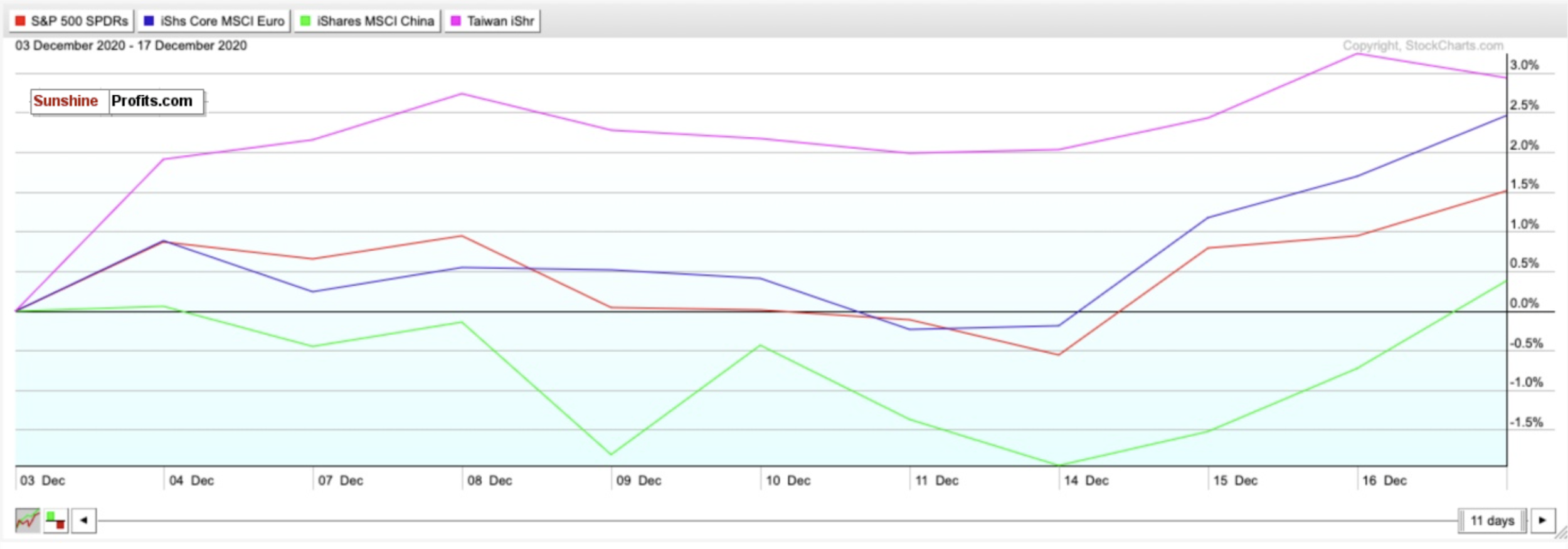The image size is (1568, 549).
Task: Click the chart resize grip corner
Action: coord(1560,532)
